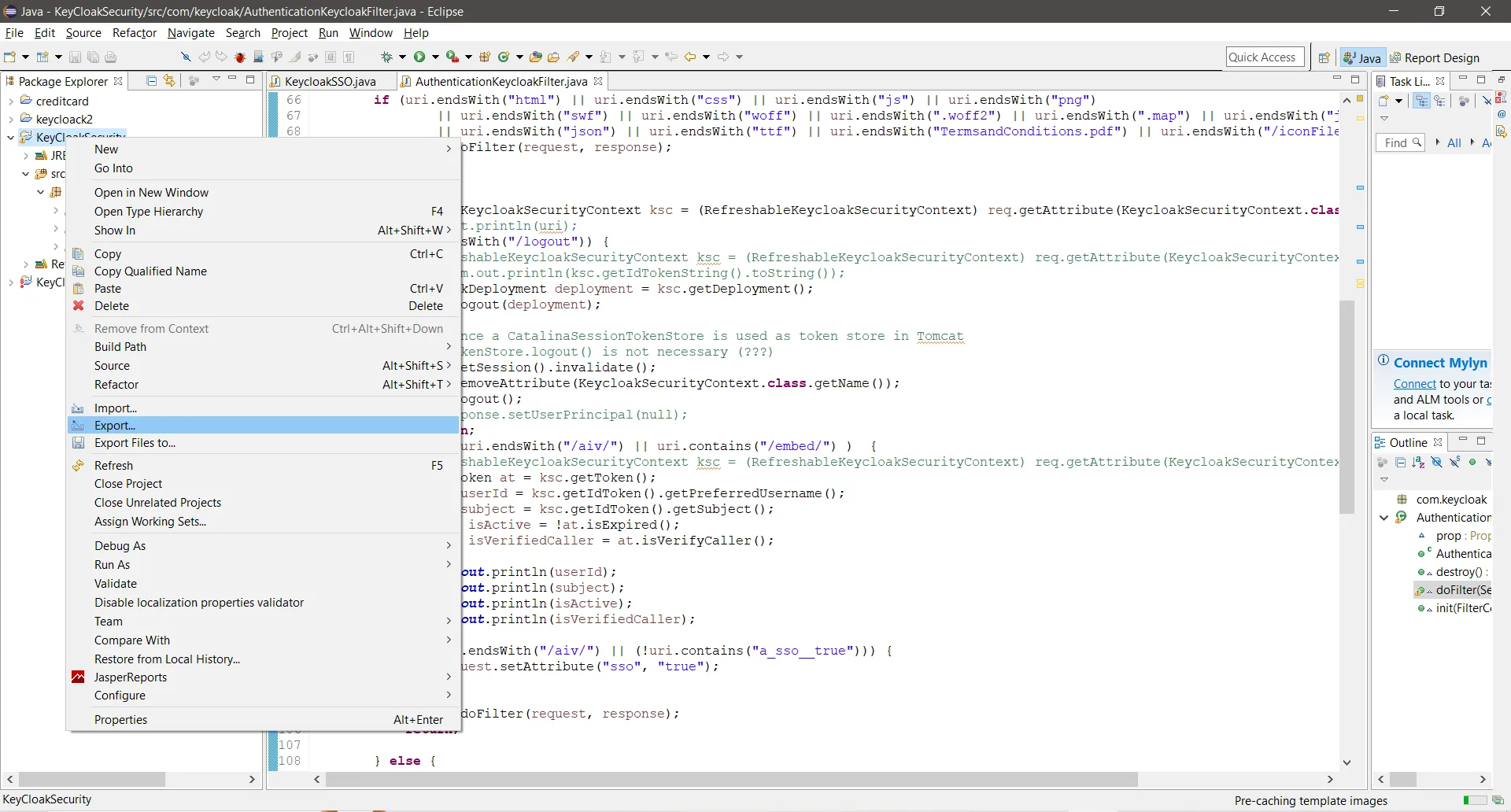Expand the keycloack2 project node
Viewport: 1511px width, 812px height.
(11, 120)
